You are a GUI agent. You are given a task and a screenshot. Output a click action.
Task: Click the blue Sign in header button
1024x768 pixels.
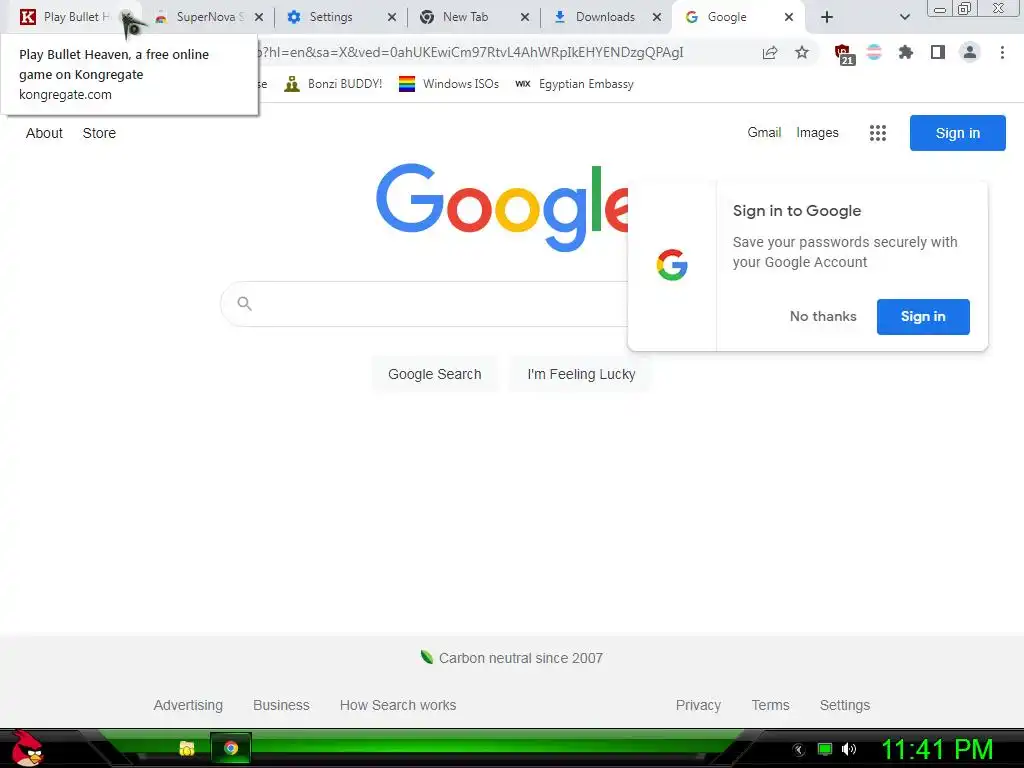pyautogui.click(x=957, y=133)
